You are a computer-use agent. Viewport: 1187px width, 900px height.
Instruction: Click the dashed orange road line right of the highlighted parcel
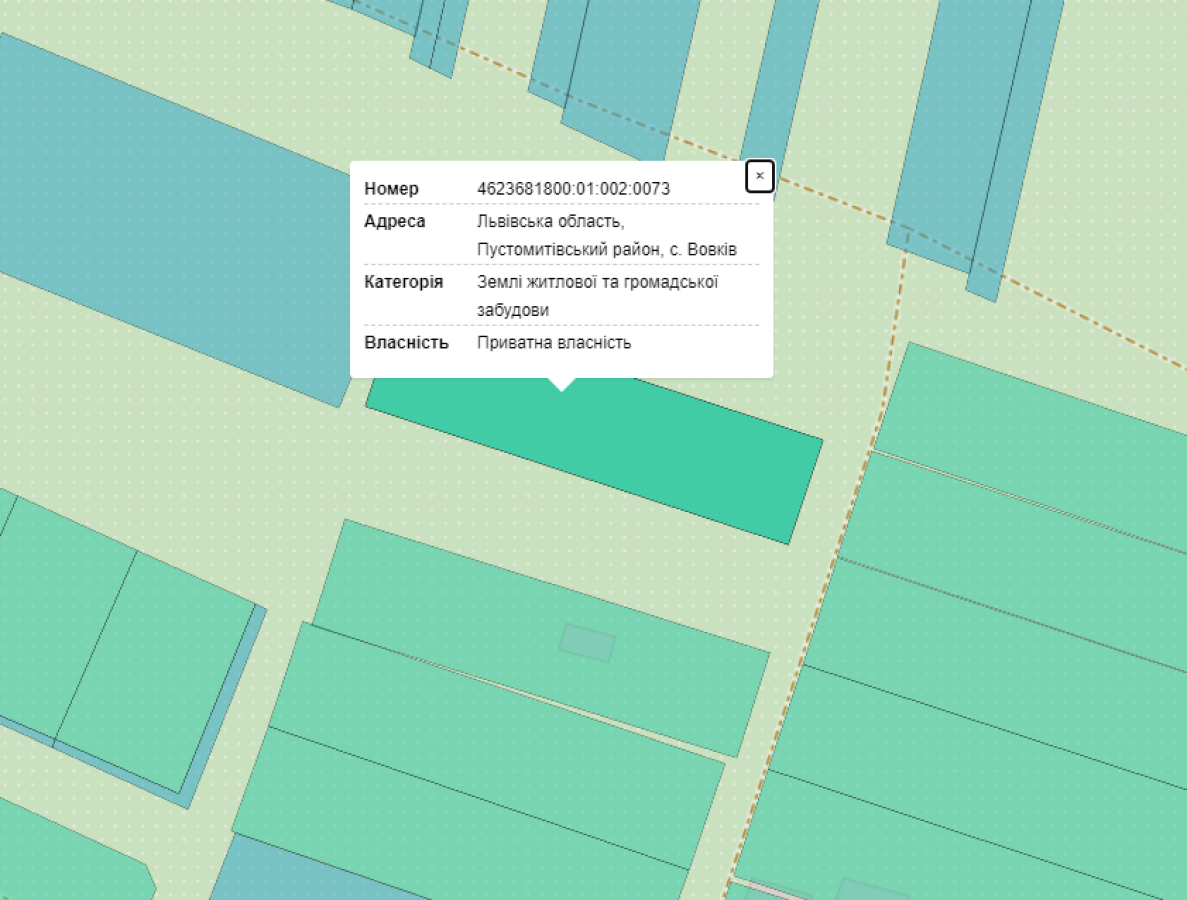[860, 470]
